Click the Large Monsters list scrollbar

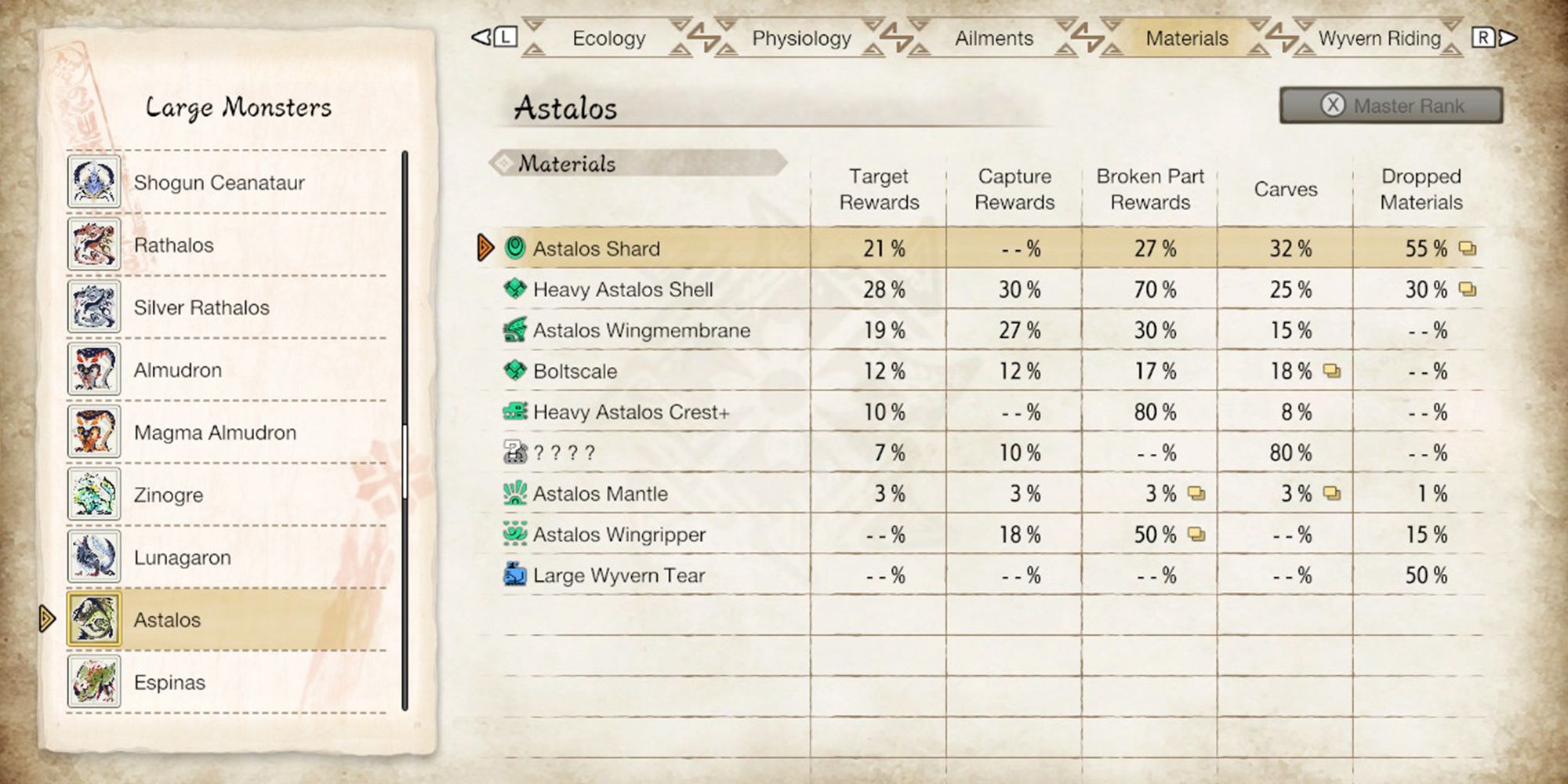pyautogui.click(x=405, y=430)
